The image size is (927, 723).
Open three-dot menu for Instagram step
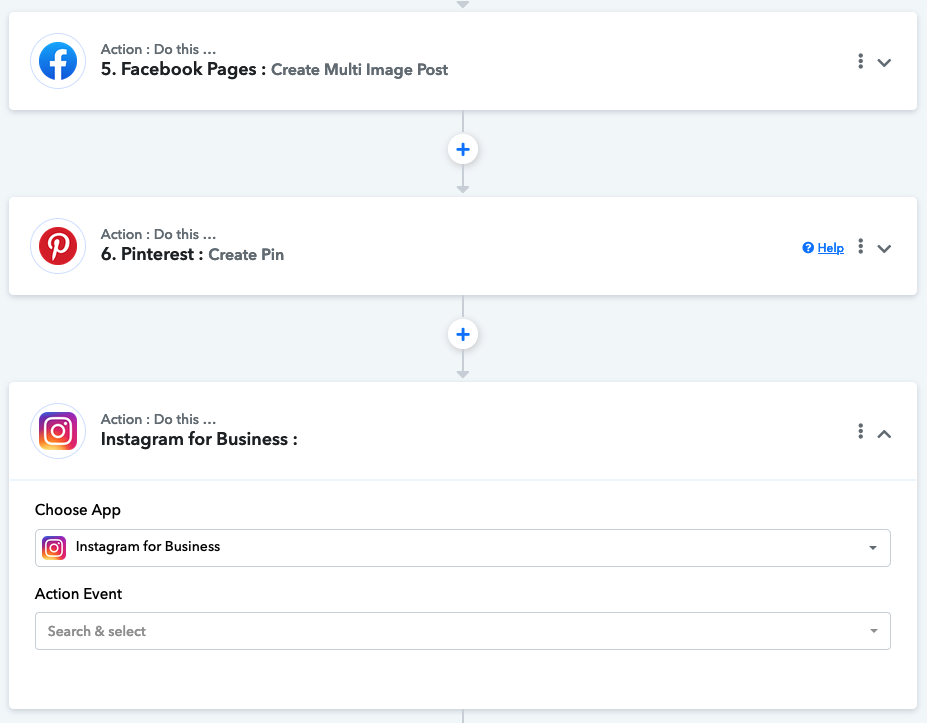coord(861,432)
